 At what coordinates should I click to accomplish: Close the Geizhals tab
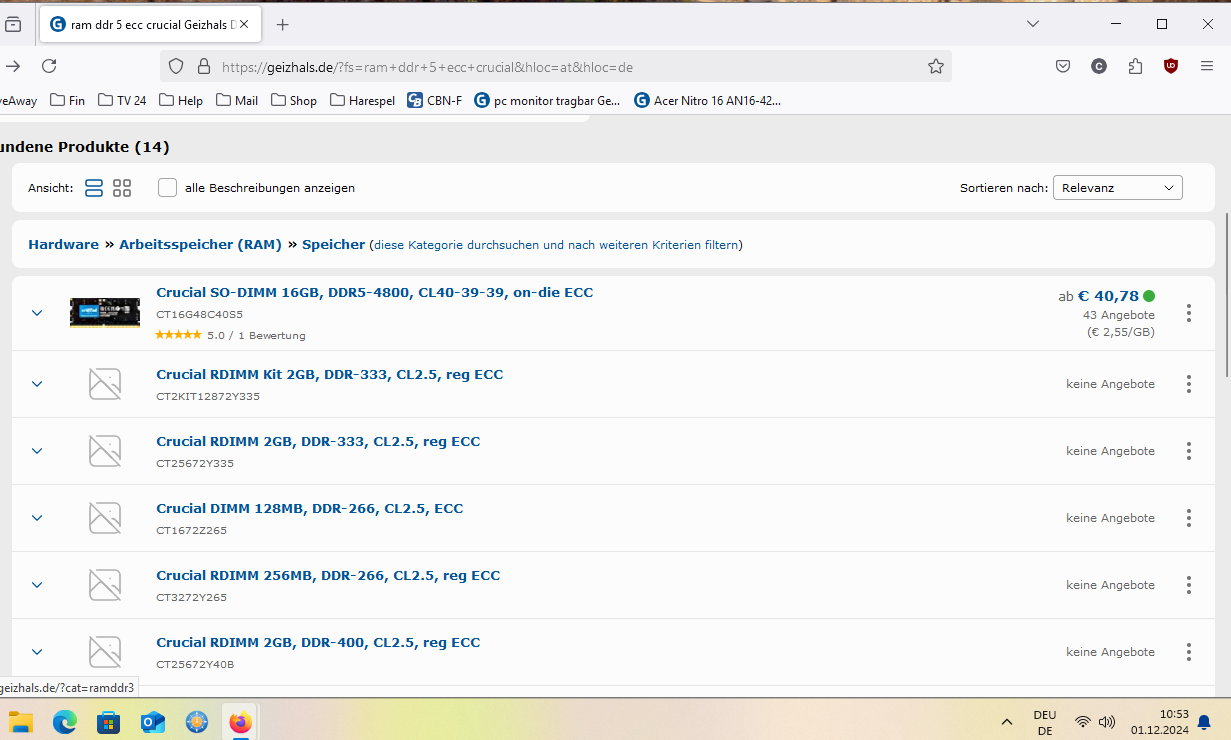pos(246,24)
